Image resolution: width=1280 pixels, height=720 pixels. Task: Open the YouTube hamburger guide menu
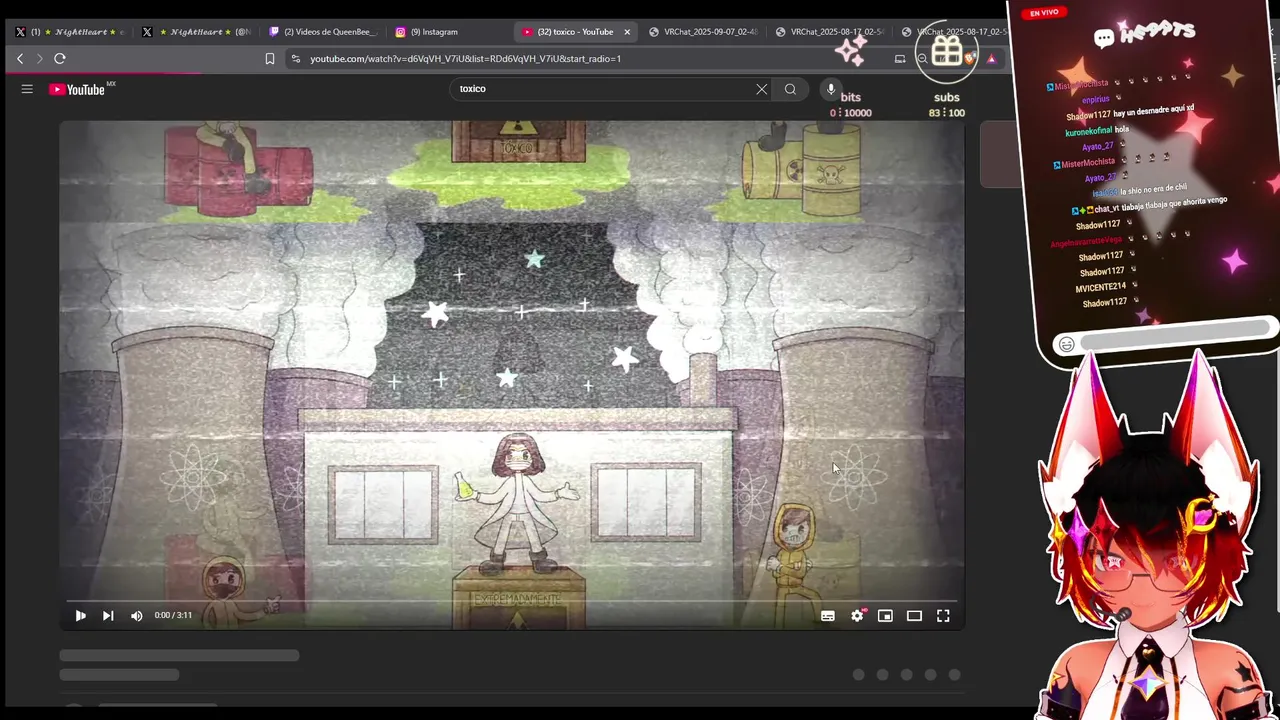tap(27, 89)
